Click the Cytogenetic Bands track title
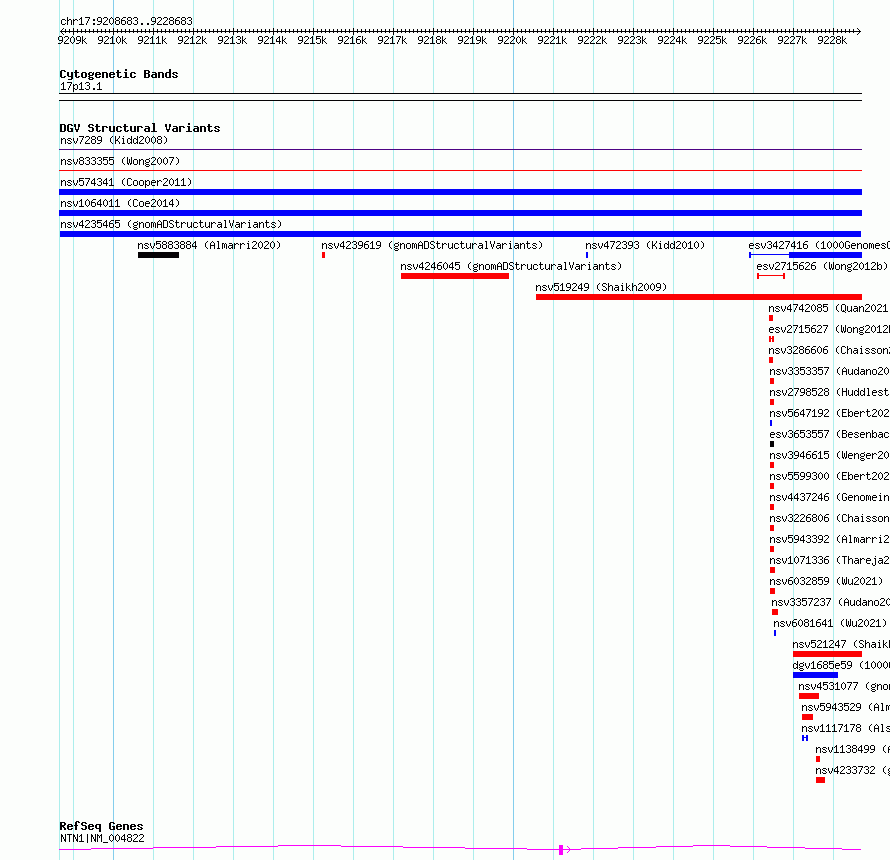This screenshot has width=890, height=860. tap(119, 74)
